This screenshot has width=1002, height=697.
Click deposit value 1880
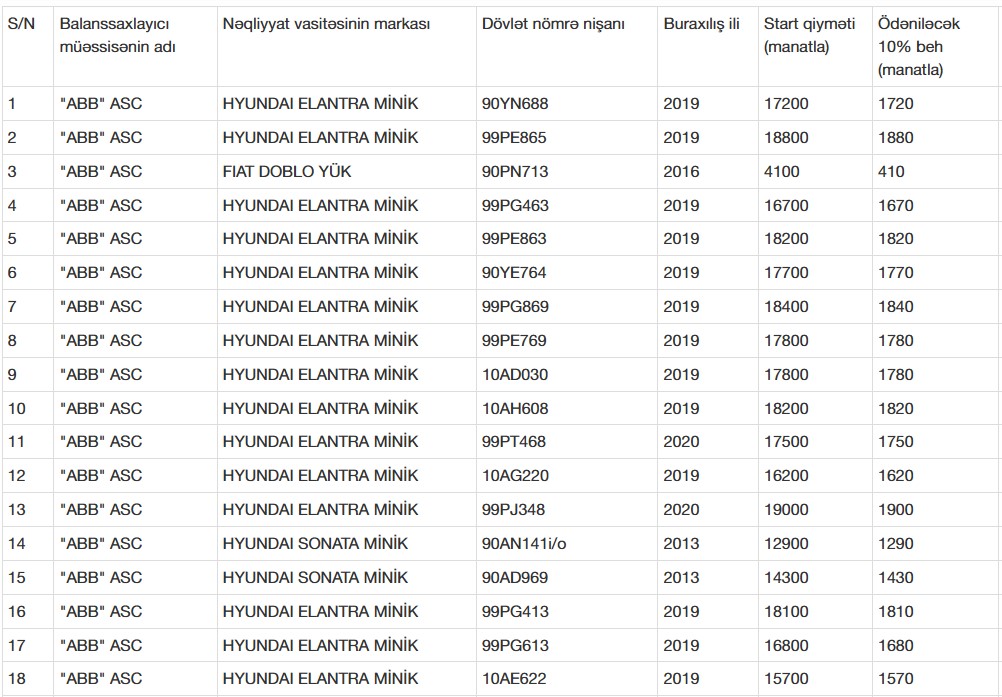click(895, 137)
